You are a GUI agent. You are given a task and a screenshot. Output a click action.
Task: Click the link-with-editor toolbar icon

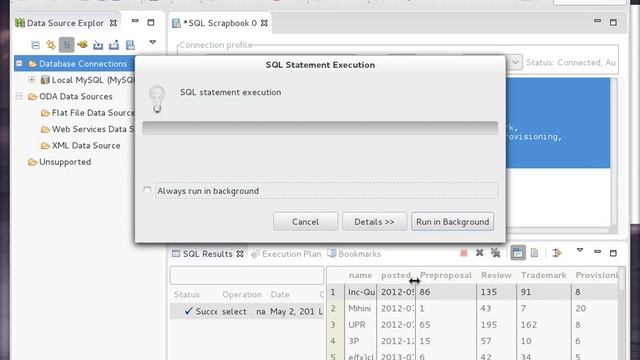coord(51,45)
